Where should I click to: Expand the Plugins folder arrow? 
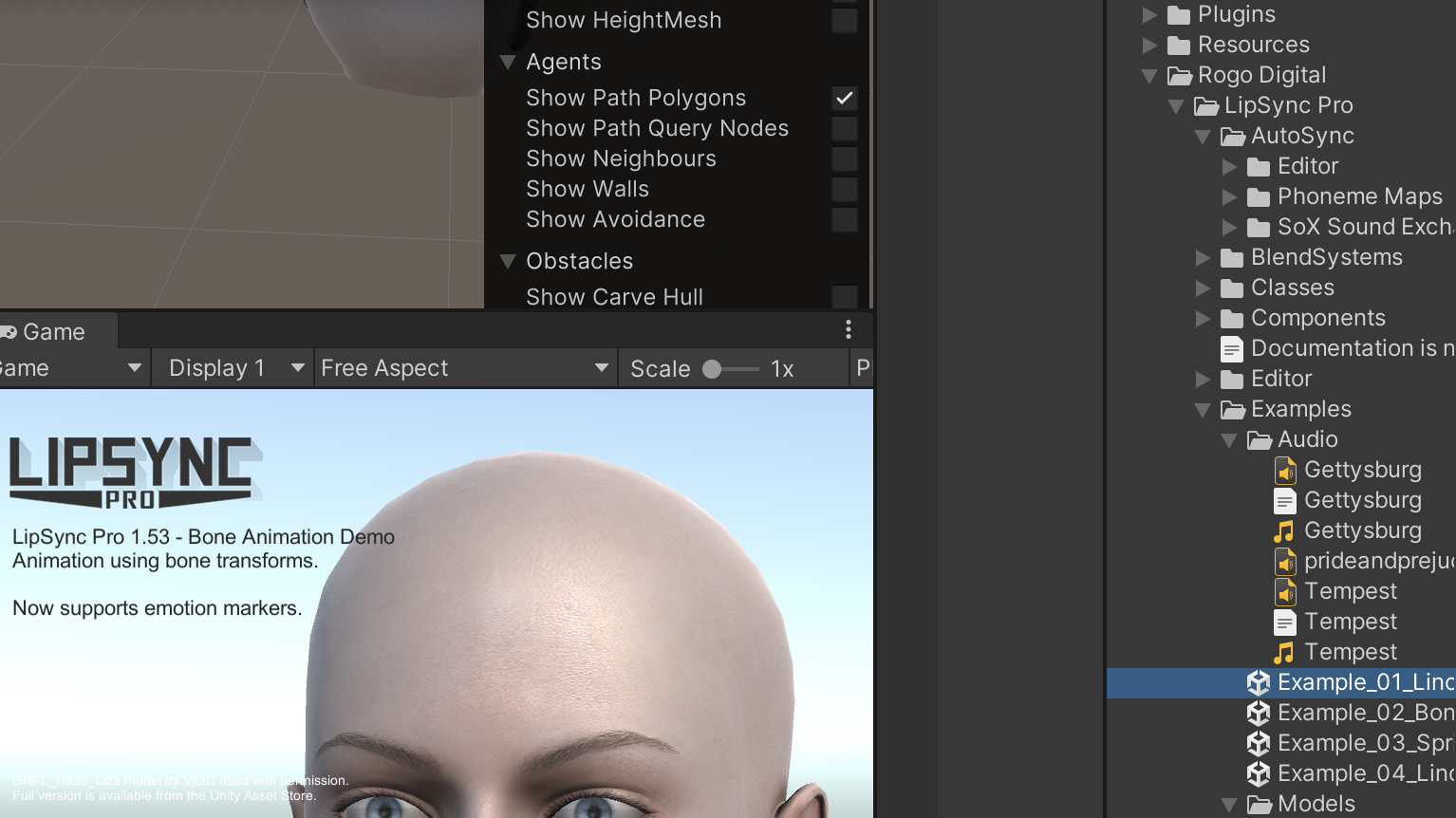point(1149,14)
